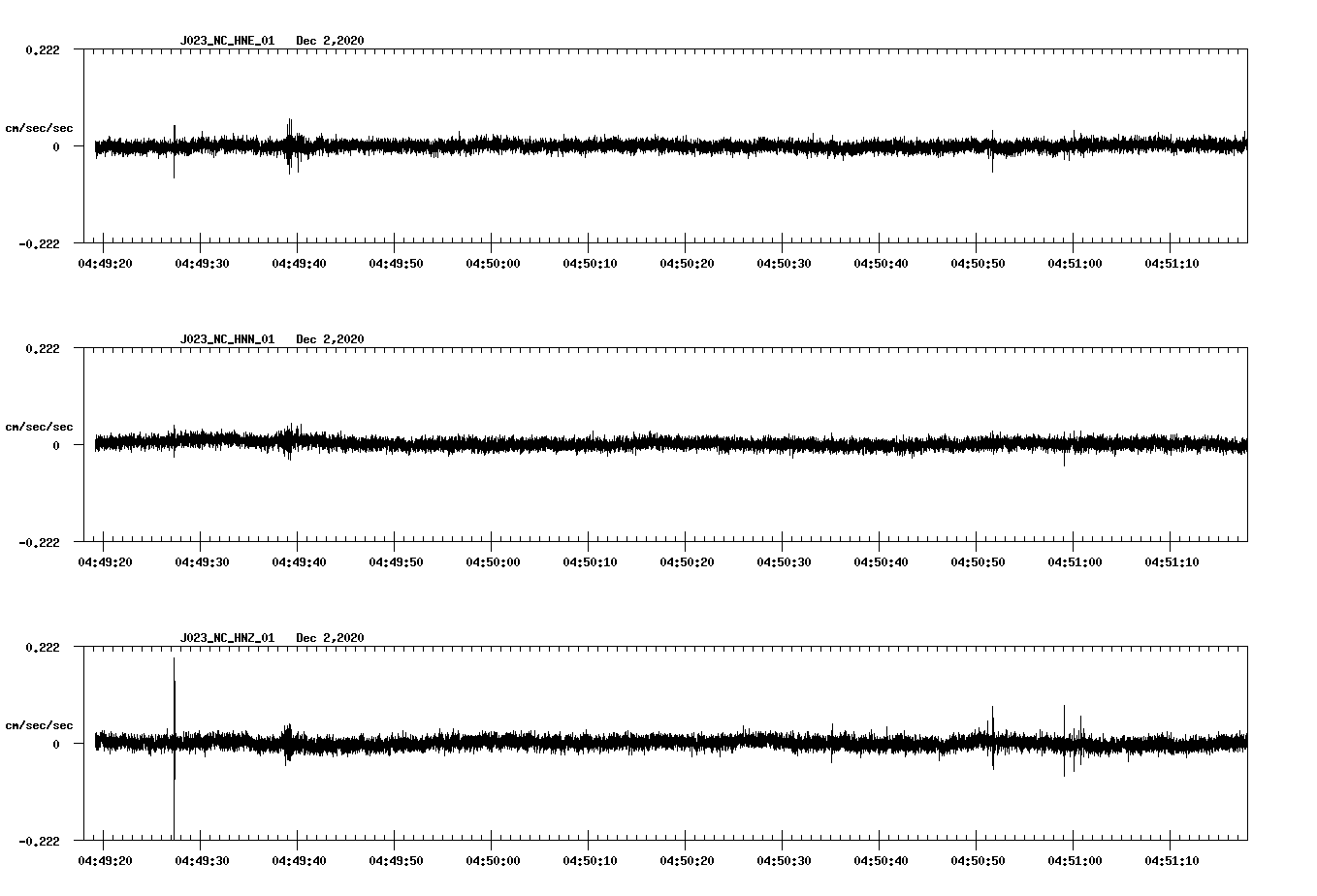Click the cm/sec/sec unit label on middle plot

pos(40,426)
